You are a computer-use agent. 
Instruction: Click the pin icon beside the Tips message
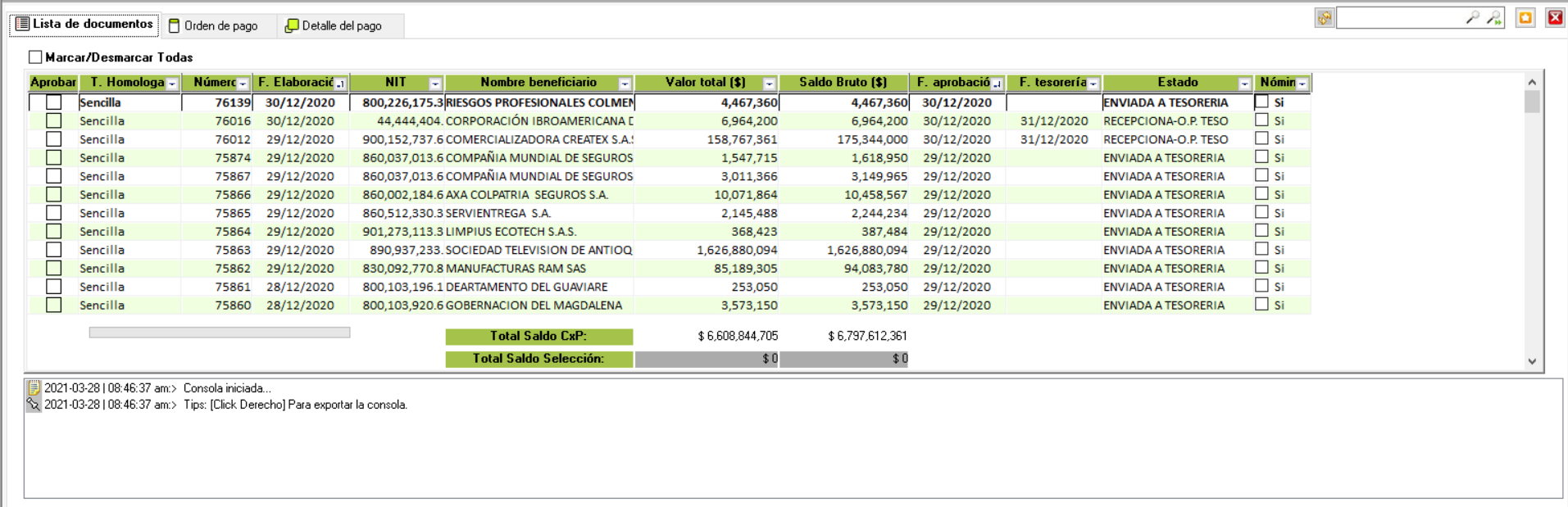click(x=34, y=405)
